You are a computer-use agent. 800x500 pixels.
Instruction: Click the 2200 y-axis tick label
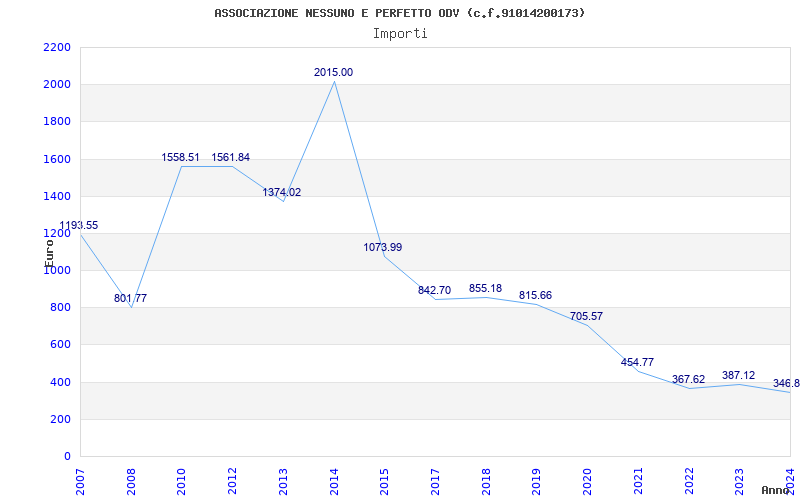pos(58,47)
